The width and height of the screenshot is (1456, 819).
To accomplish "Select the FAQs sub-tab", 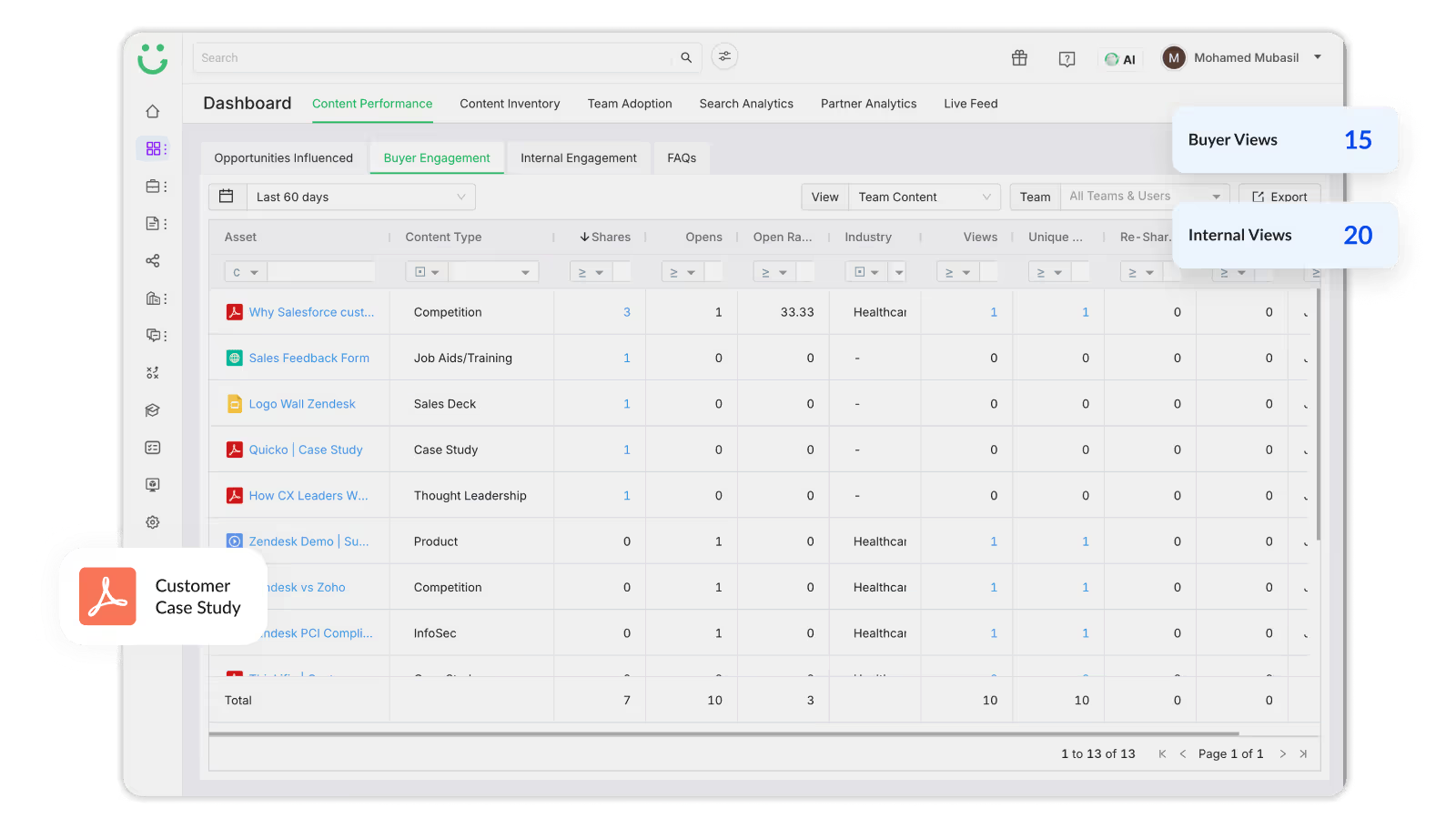I will [682, 157].
